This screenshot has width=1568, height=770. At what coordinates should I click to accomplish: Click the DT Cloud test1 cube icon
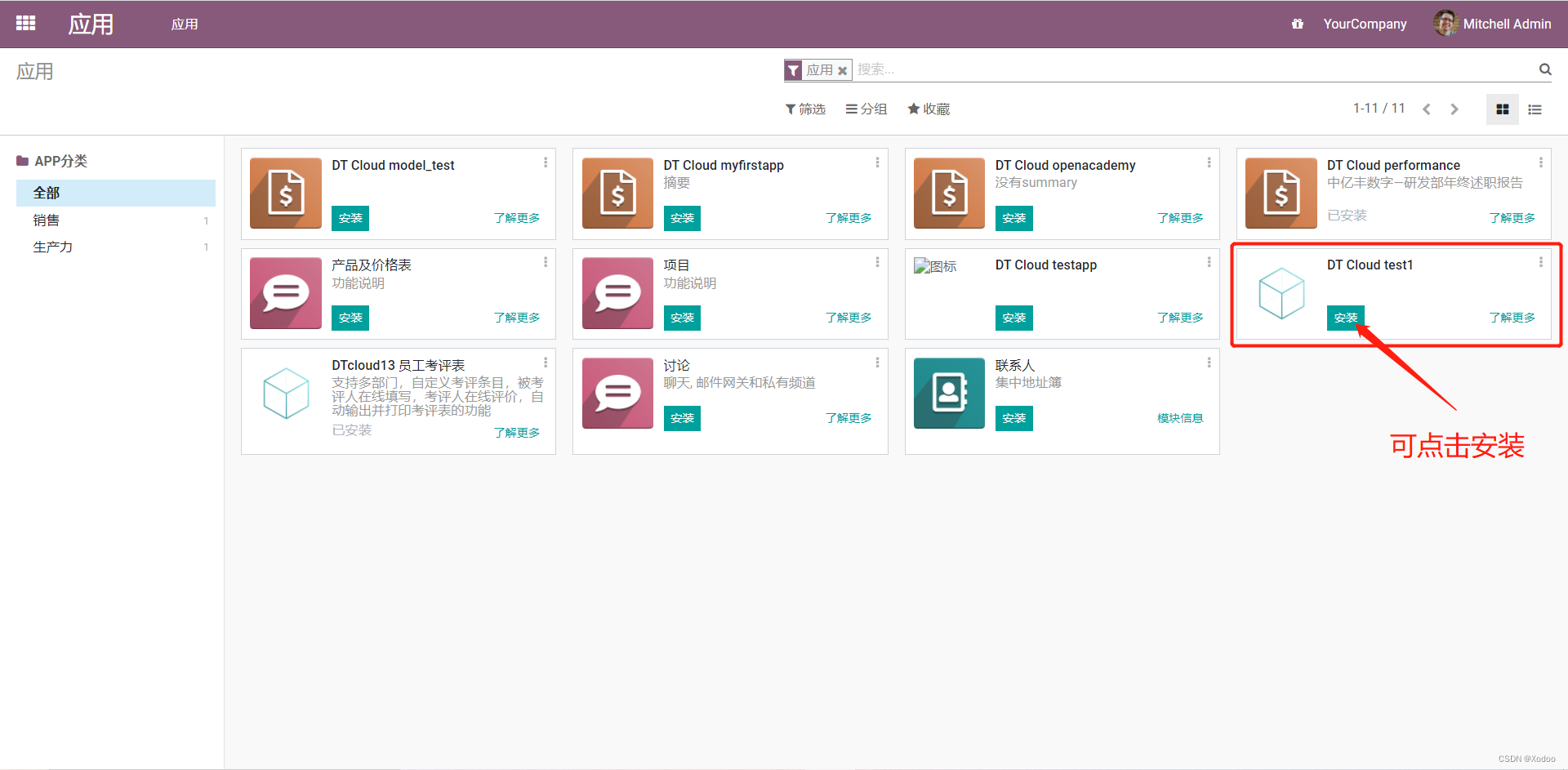1282,293
